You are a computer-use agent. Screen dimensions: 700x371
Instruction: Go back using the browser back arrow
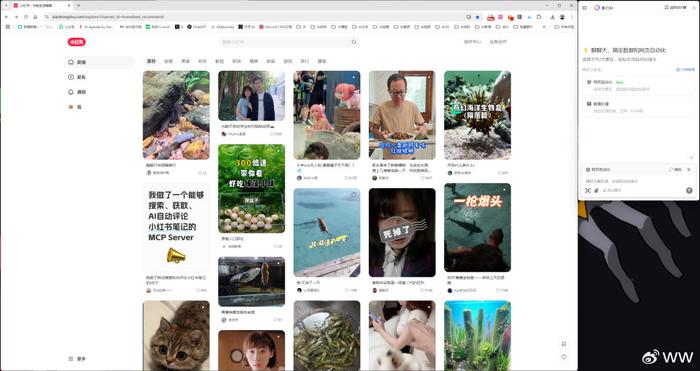point(7,17)
